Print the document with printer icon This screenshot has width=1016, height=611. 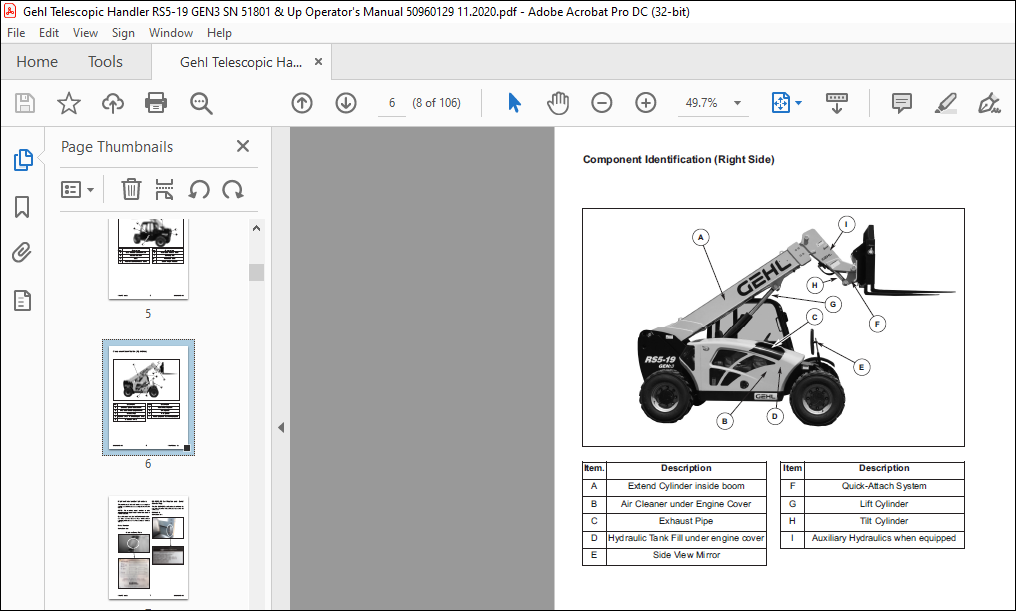pyautogui.click(x=156, y=103)
